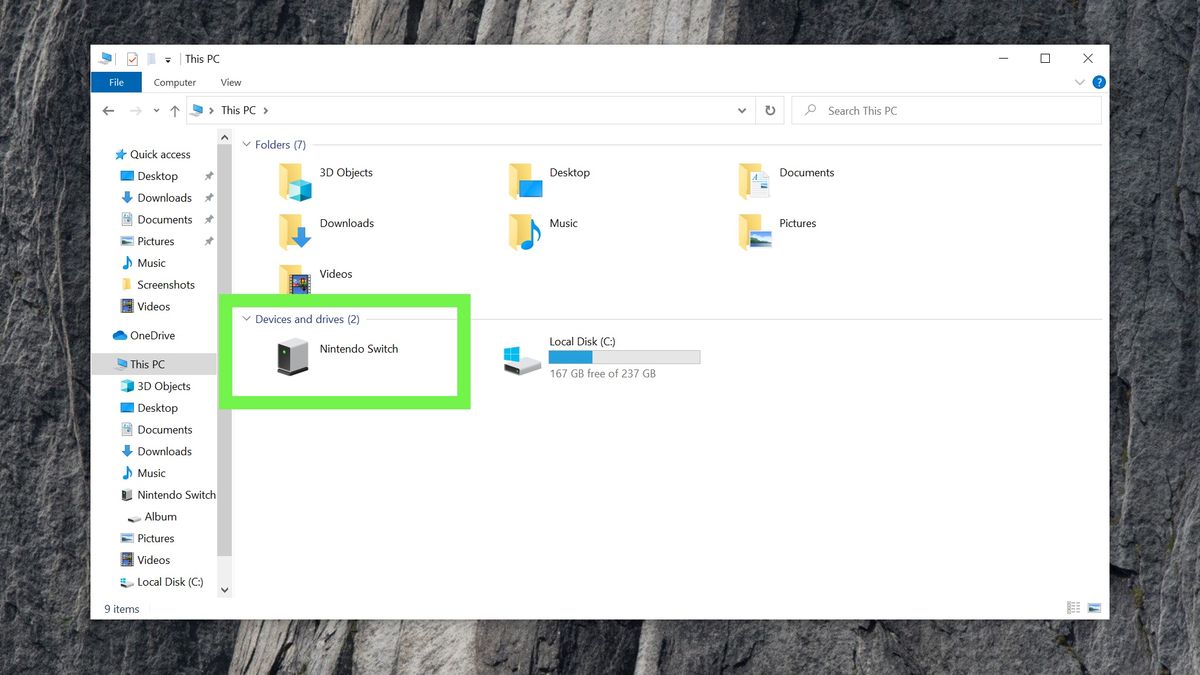Click the New Folder quick access icon
This screenshot has width=1200, height=675.
click(151, 59)
